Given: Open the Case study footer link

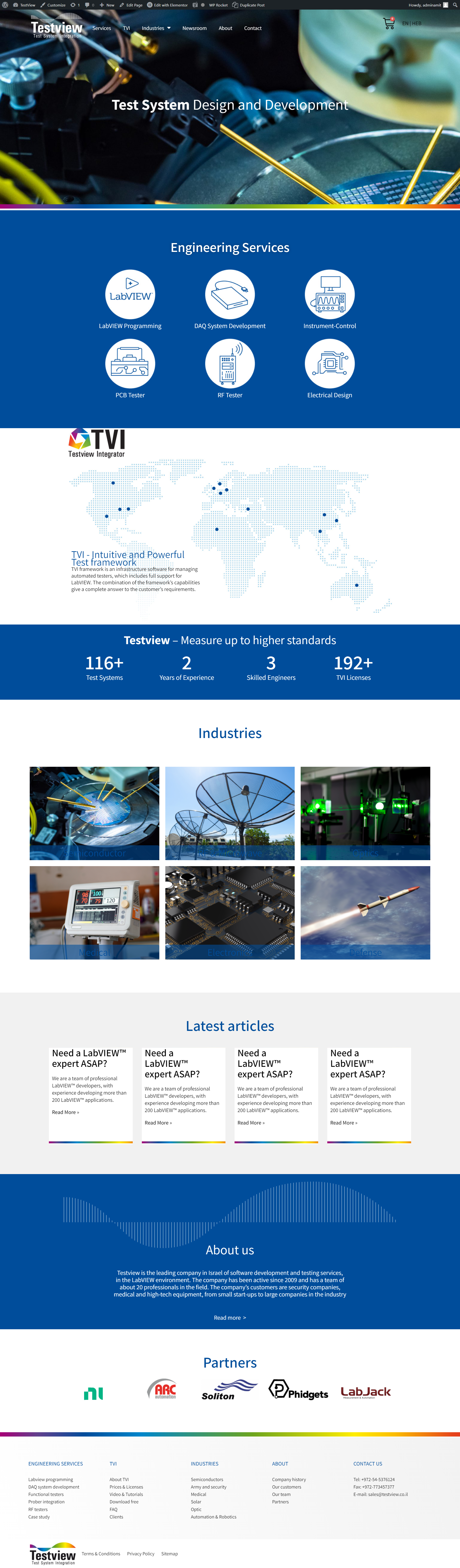Looking at the screenshot, I should (39, 1517).
